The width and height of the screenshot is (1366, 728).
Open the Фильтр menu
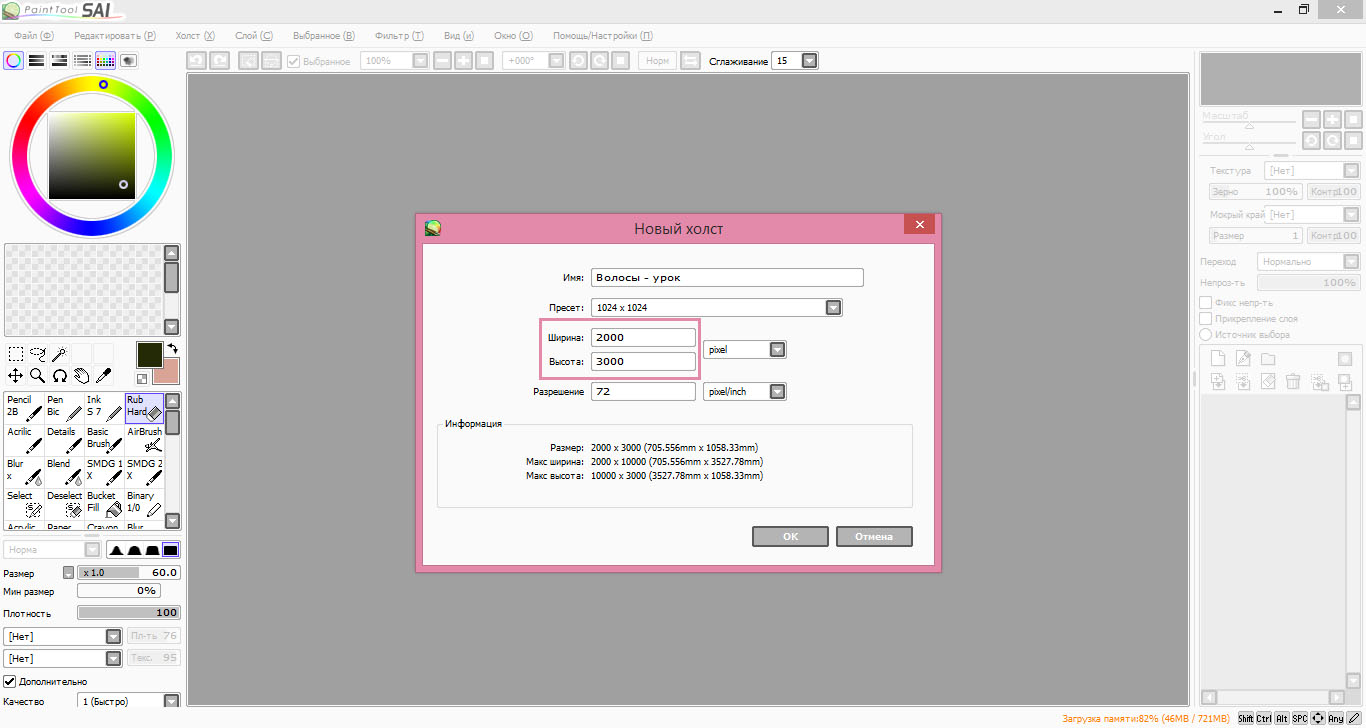pyautogui.click(x=398, y=35)
